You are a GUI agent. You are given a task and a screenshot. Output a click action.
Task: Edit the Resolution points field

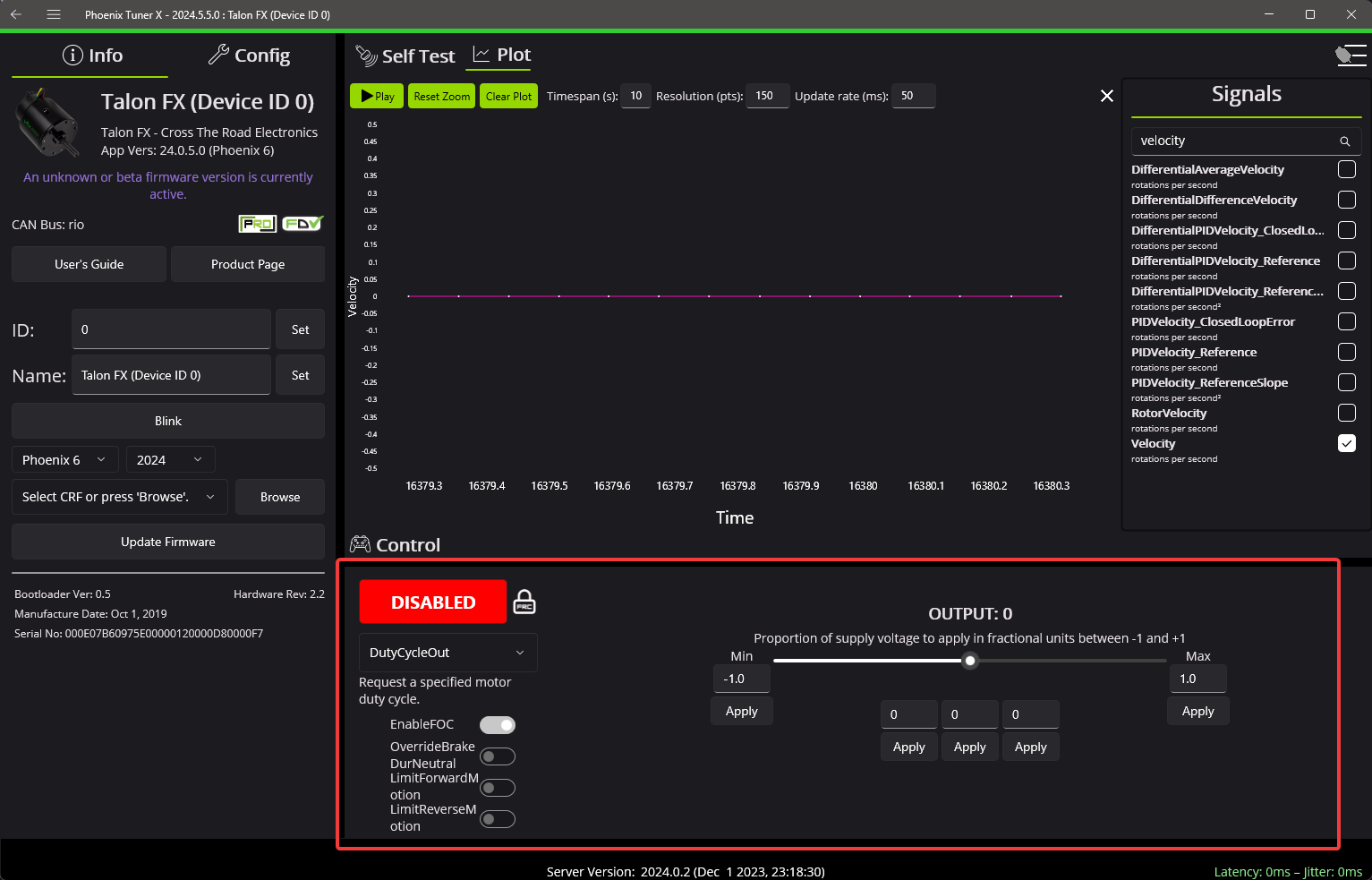[768, 96]
